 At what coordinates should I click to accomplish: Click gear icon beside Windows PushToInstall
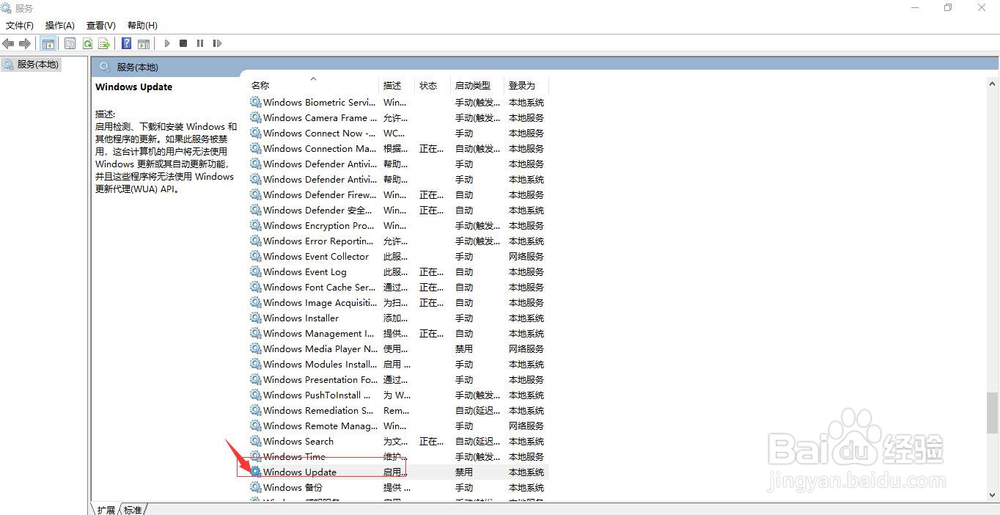tap(256, 395)
